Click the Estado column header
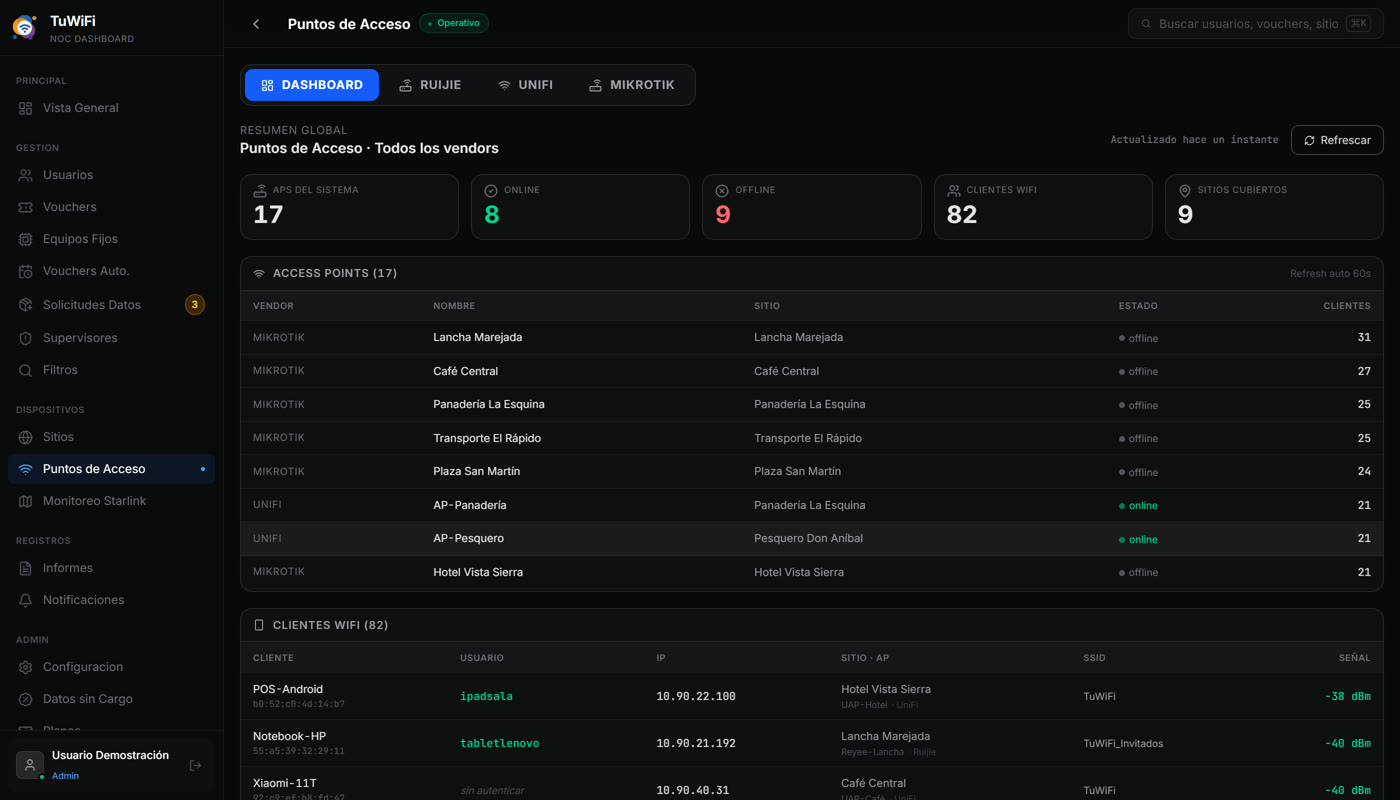This screenshot has width=1400, height=800. click(x=1138, y=306)
